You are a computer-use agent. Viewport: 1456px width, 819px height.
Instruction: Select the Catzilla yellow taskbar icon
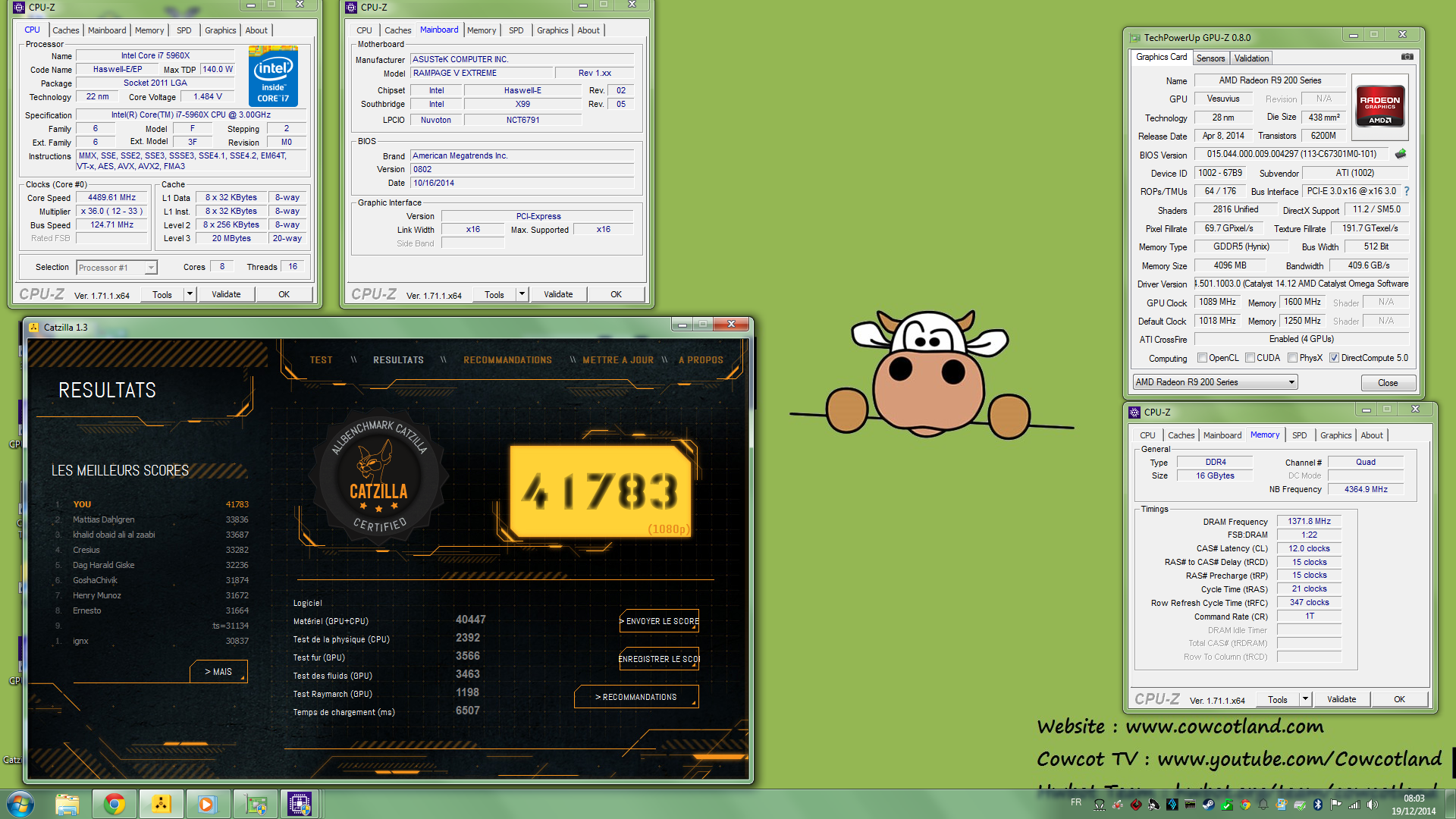(161, 804)
